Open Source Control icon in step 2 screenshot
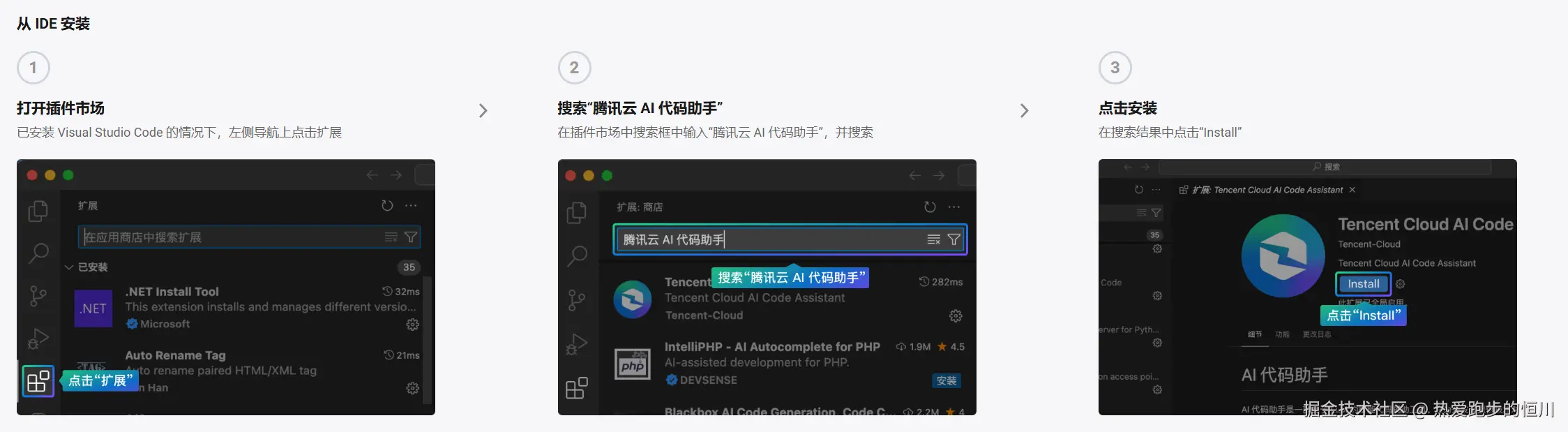1568x432 pixels. tap(577, 300)
